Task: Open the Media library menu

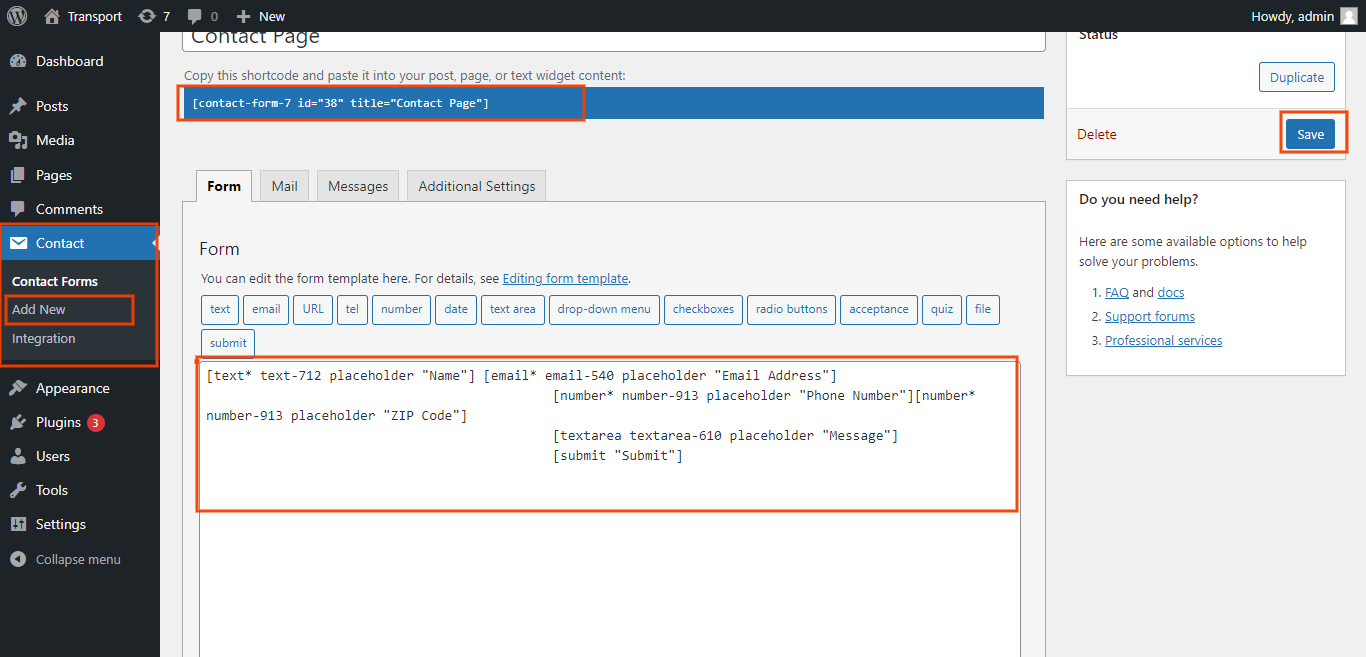Action: [x=55, y=140]
